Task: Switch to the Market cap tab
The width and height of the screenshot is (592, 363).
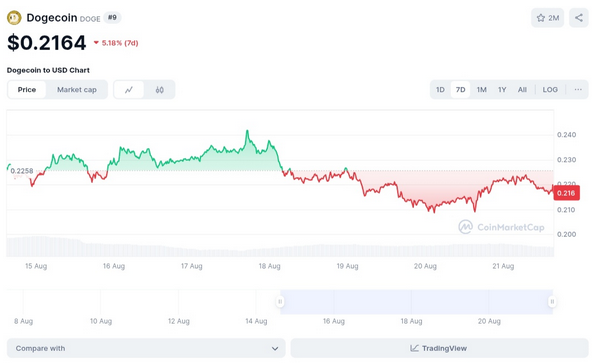Action: point(77,90)
